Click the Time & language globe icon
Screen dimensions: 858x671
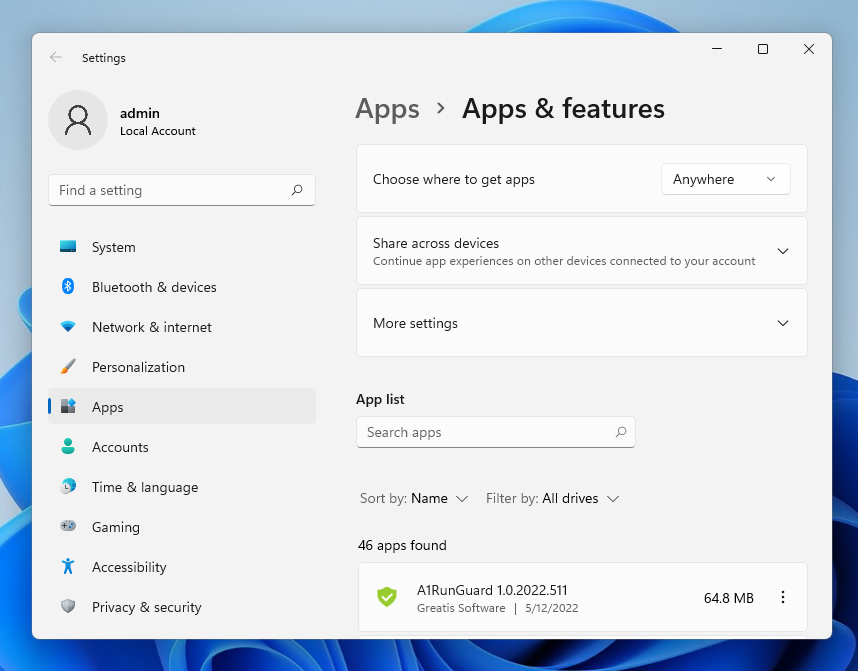point(68,487)
